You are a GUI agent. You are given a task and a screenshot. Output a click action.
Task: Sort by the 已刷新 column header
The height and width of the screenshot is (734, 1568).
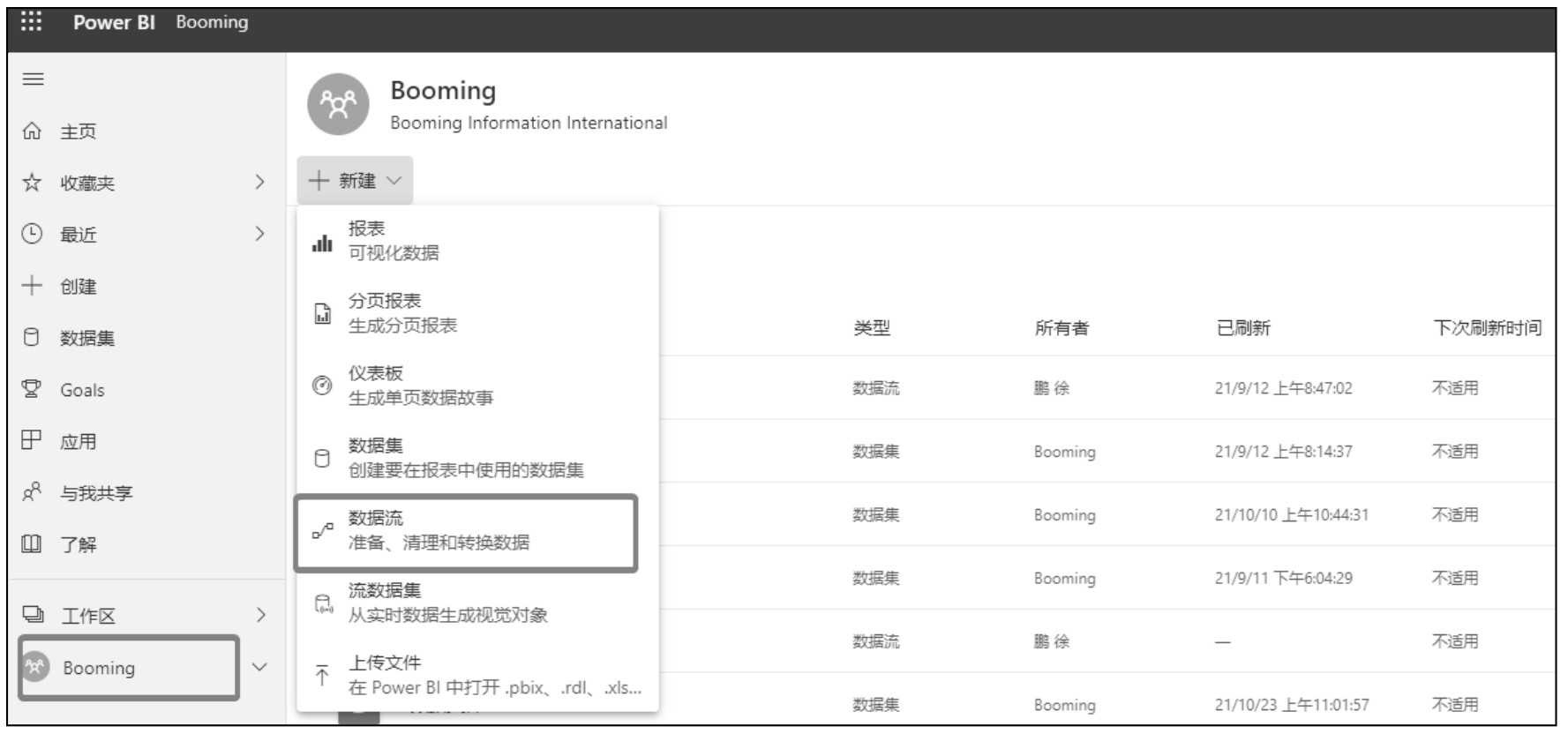(1243, 328)
